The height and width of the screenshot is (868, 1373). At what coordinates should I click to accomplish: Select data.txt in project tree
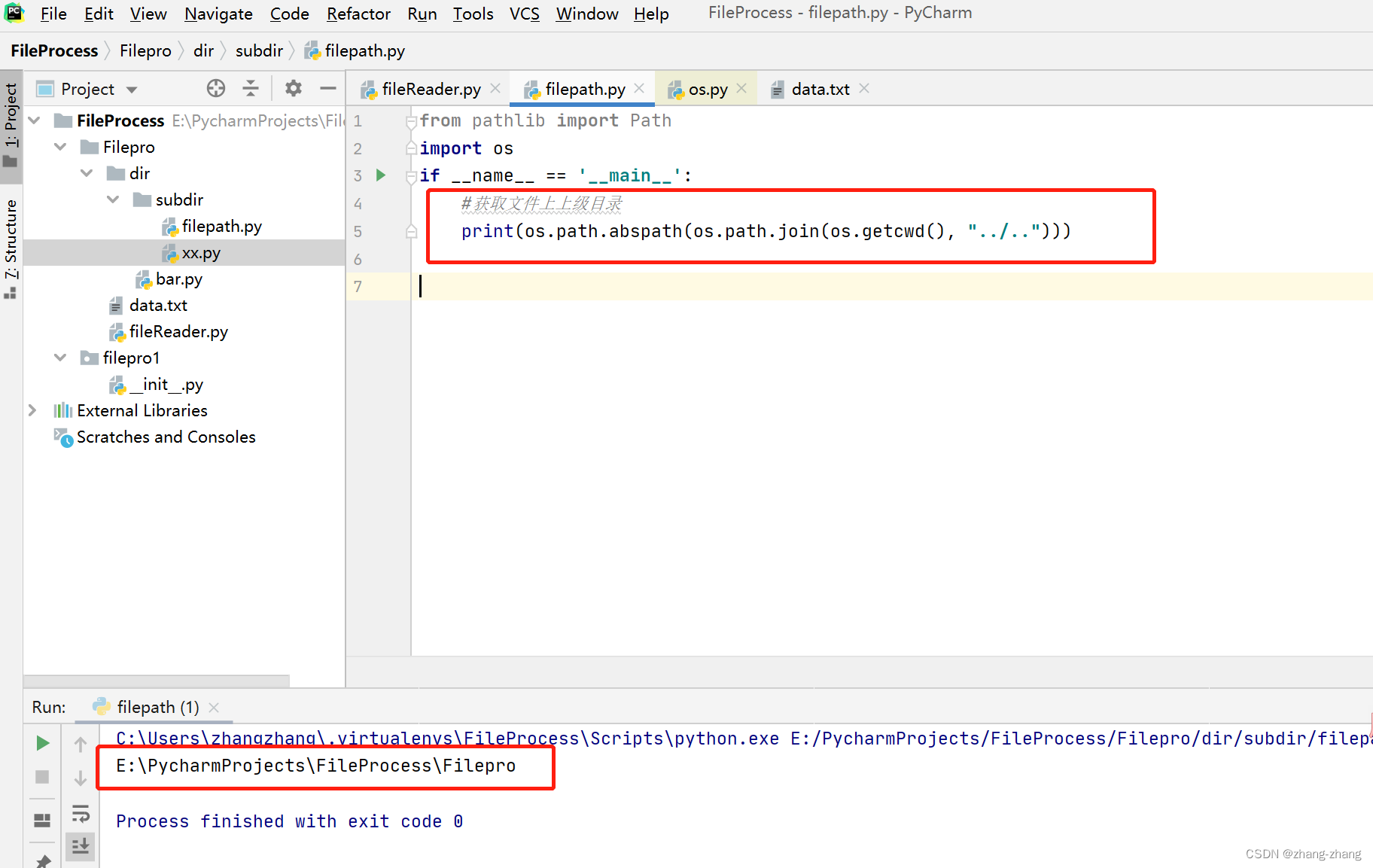[x=158, y=305]
